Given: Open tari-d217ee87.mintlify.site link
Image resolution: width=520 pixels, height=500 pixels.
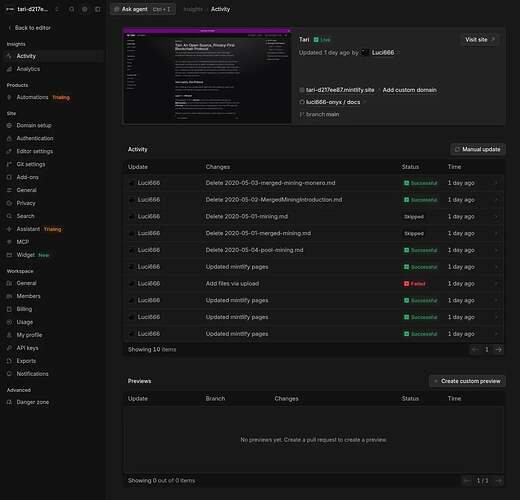Looking at the screenshot, I should point(340,90).
